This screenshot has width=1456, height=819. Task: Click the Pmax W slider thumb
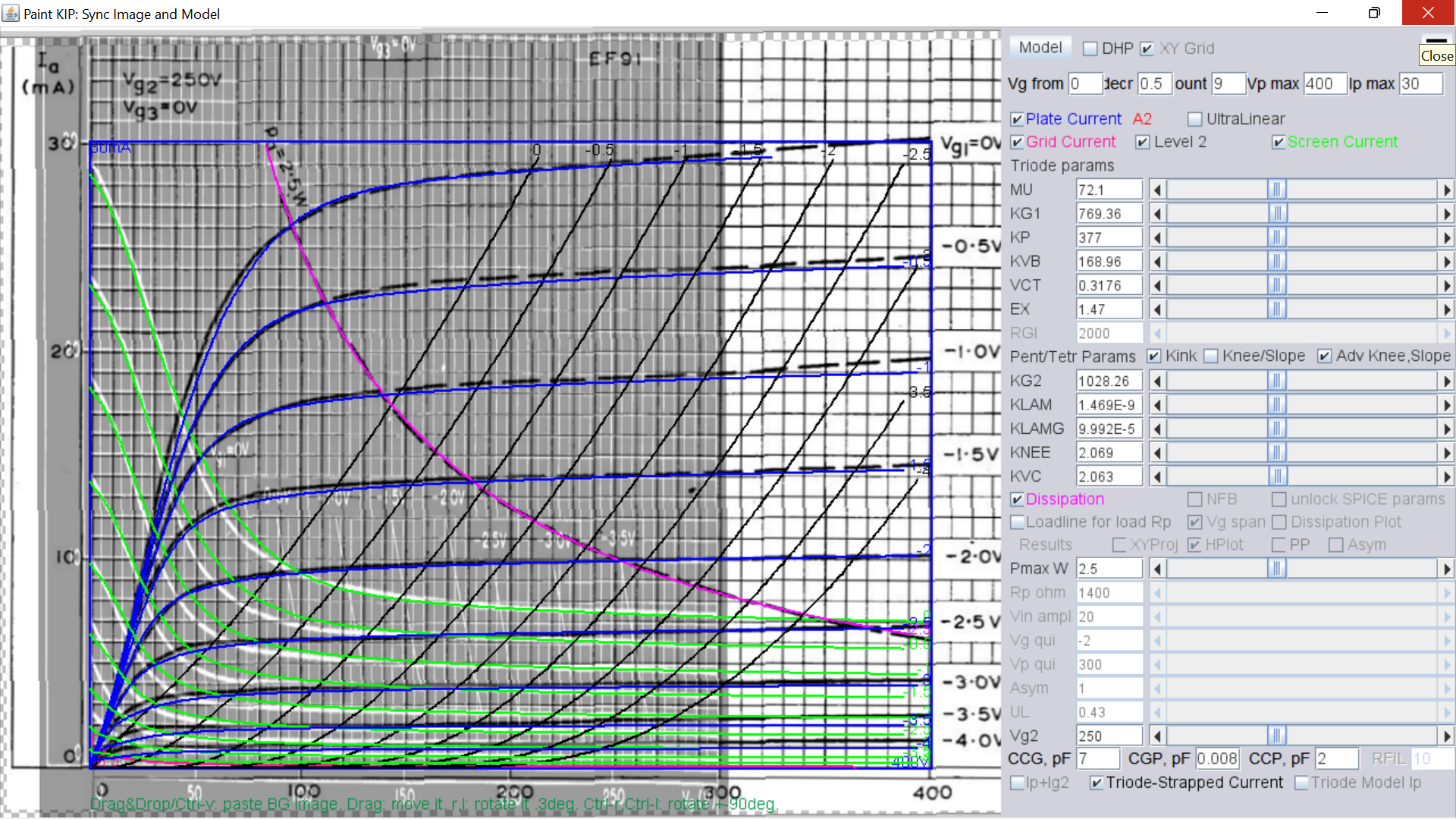point(1277,569)
